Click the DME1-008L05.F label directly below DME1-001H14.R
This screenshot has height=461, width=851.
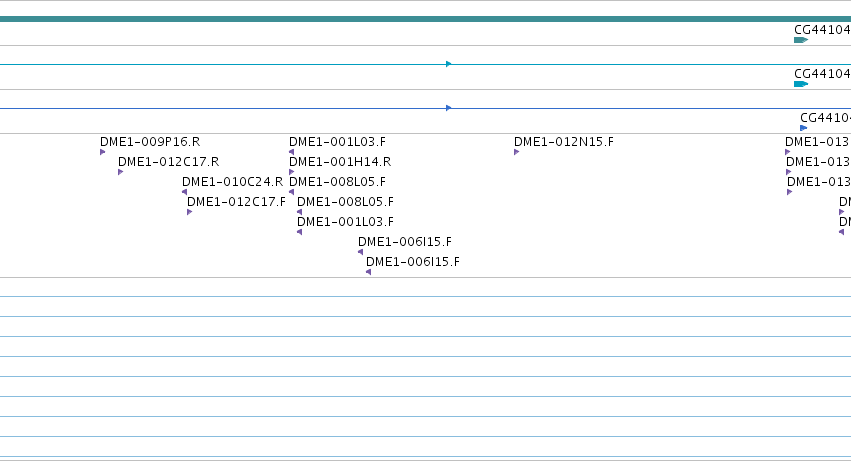tap(337, 182)
